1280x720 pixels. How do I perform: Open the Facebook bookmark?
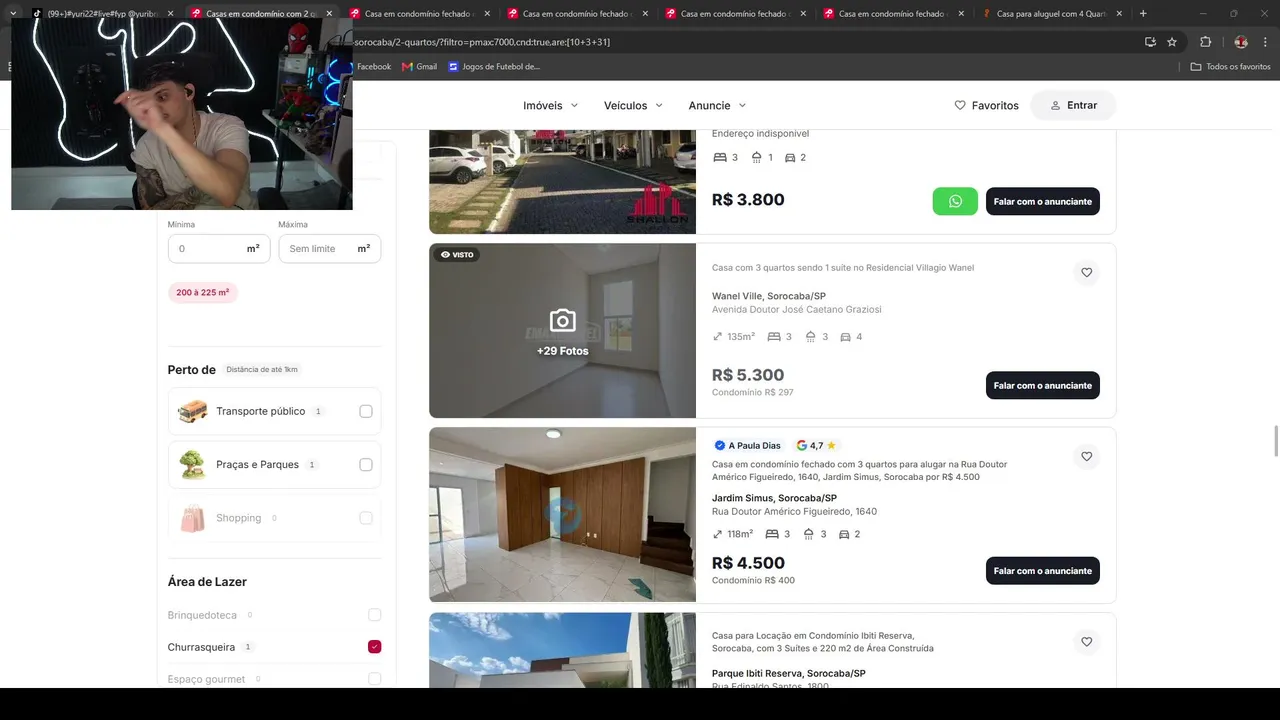373,67
